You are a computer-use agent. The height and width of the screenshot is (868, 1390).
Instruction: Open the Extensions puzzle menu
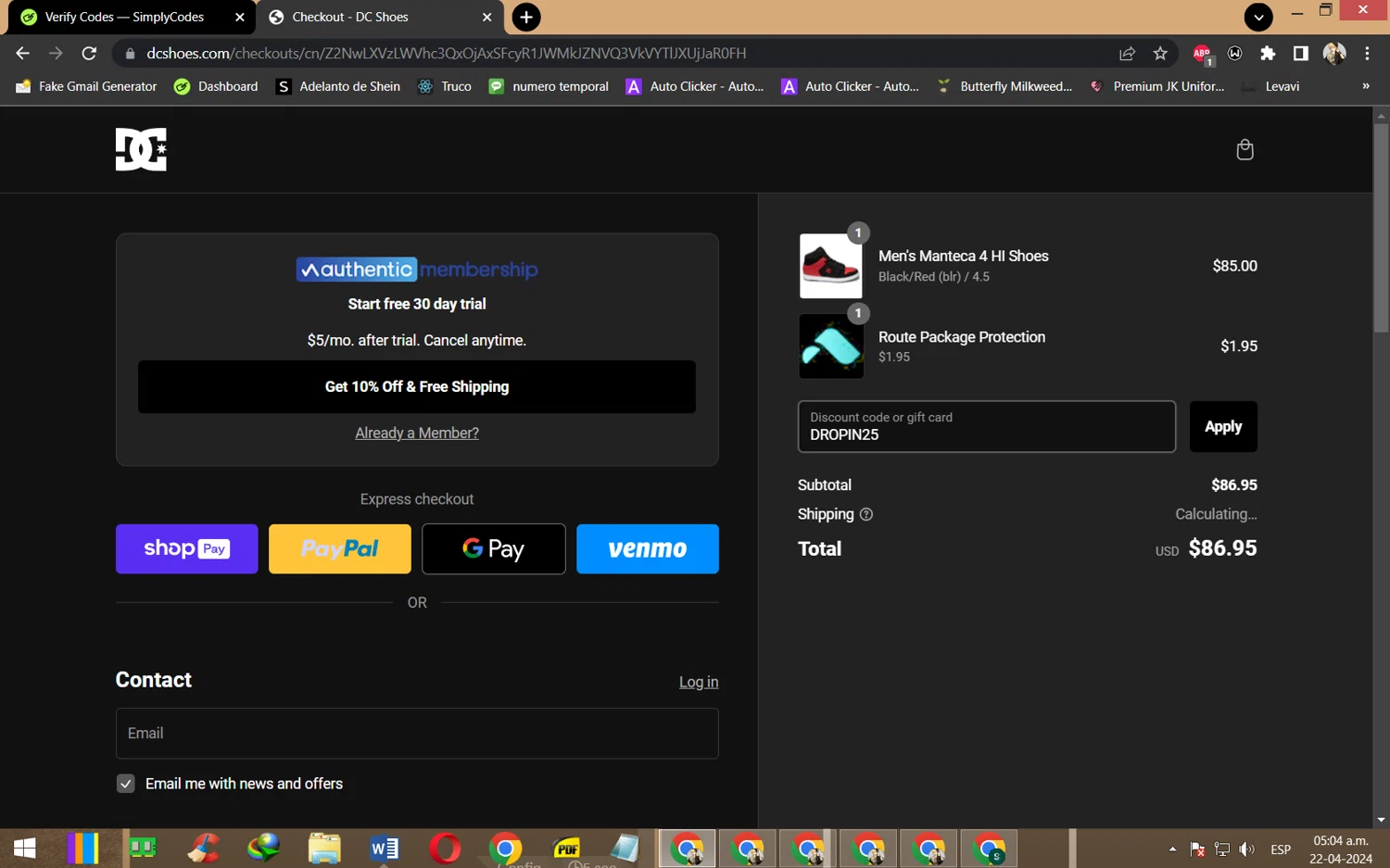1268,54
